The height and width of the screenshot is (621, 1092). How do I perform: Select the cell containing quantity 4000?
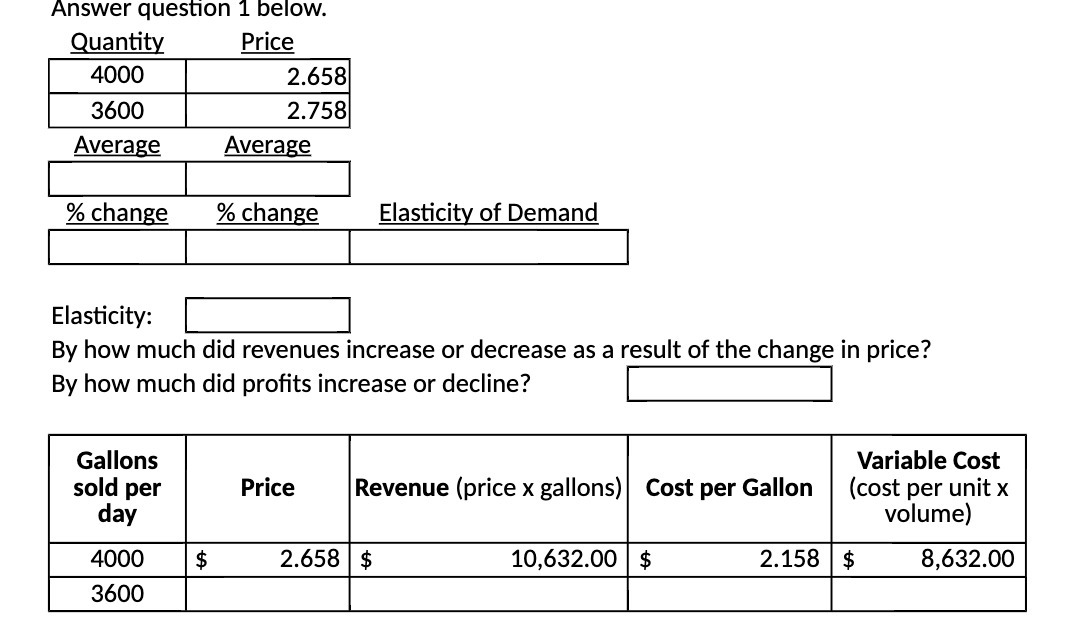pos(117,75)
